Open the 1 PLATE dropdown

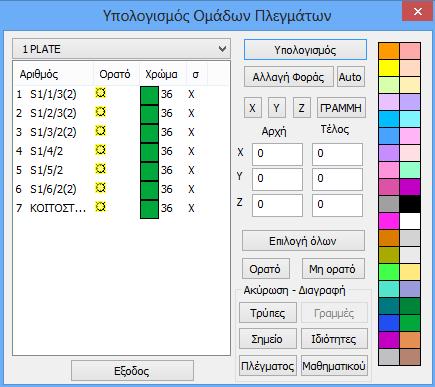click(121, 49)
